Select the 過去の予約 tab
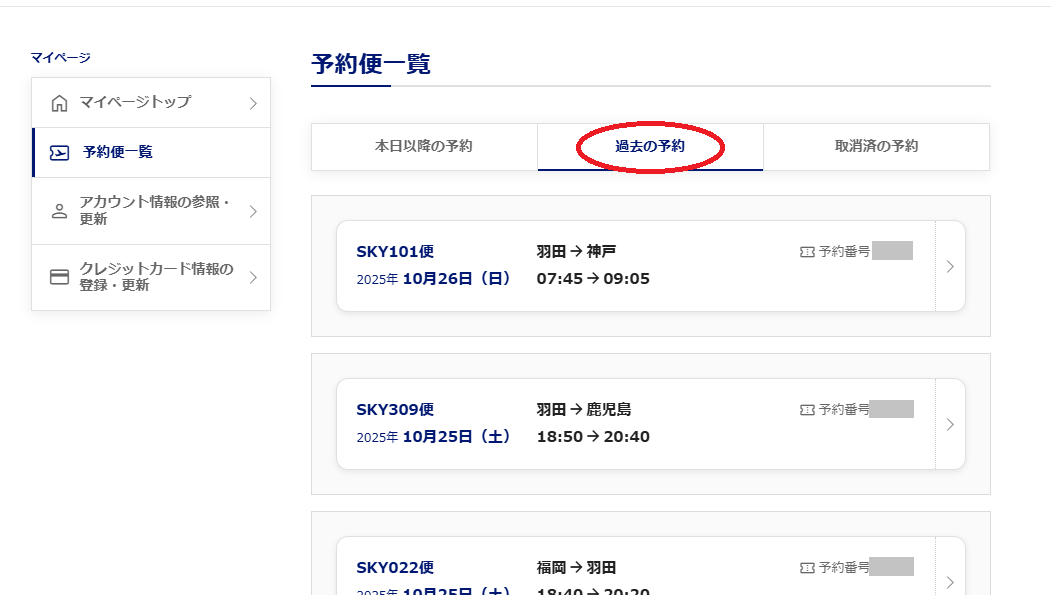Image resolution: width=1051 pixels, height=595 pixels. point(650,147)
